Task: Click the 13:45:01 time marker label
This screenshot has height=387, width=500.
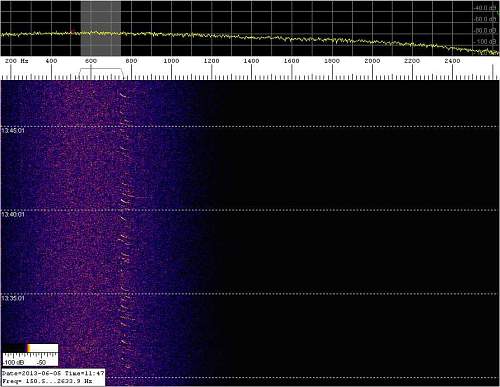Action: pos(13,131)
